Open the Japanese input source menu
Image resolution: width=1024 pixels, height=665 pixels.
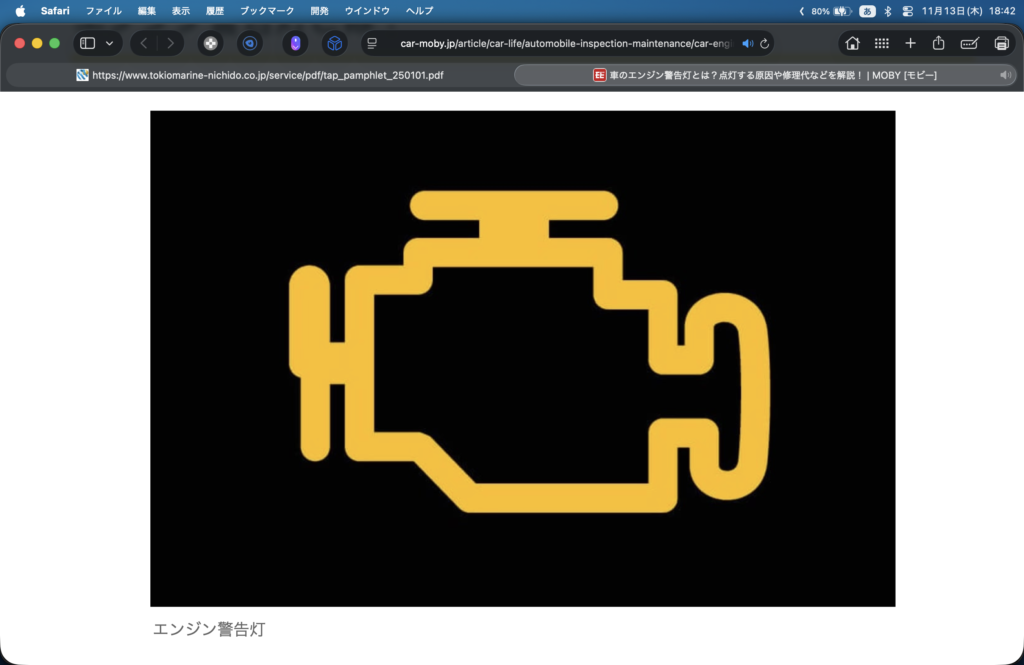coord(867,11)
